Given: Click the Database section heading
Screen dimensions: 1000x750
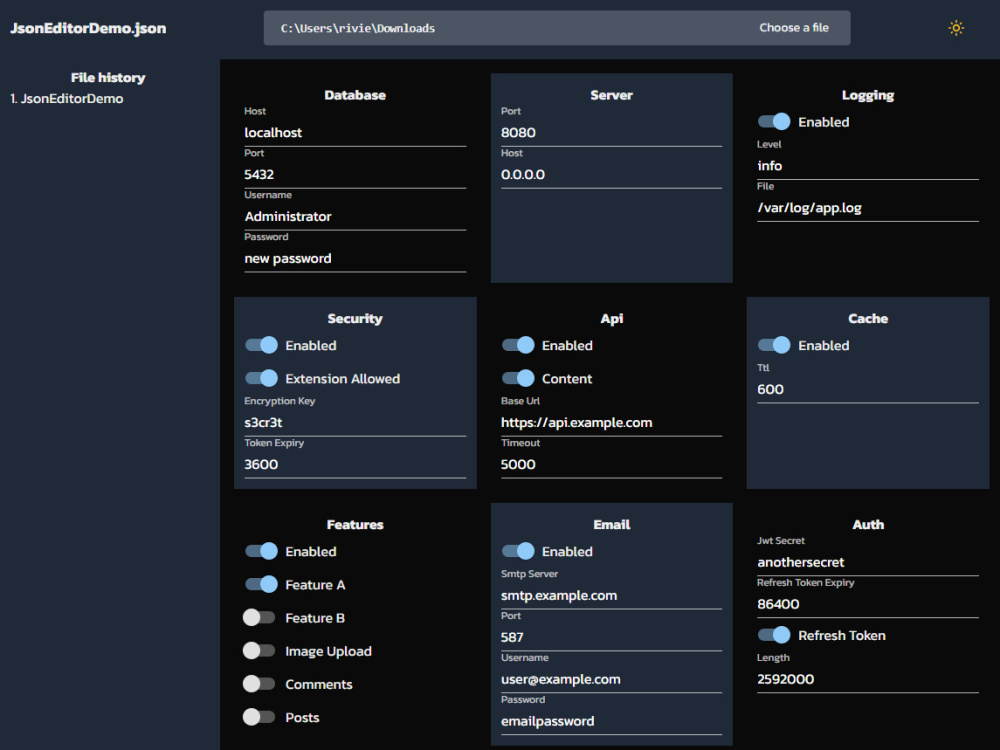Looking at the screenshot, I should click(355, 95).
